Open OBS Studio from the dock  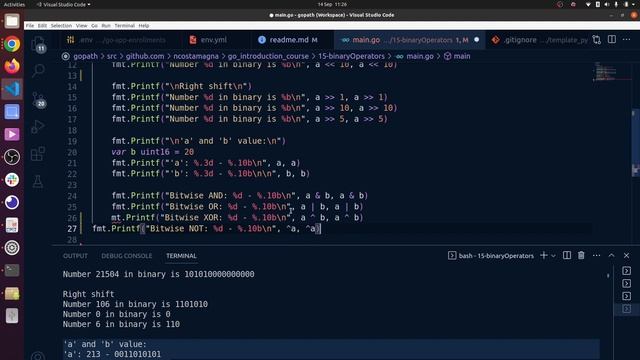[x=12, y=157]
